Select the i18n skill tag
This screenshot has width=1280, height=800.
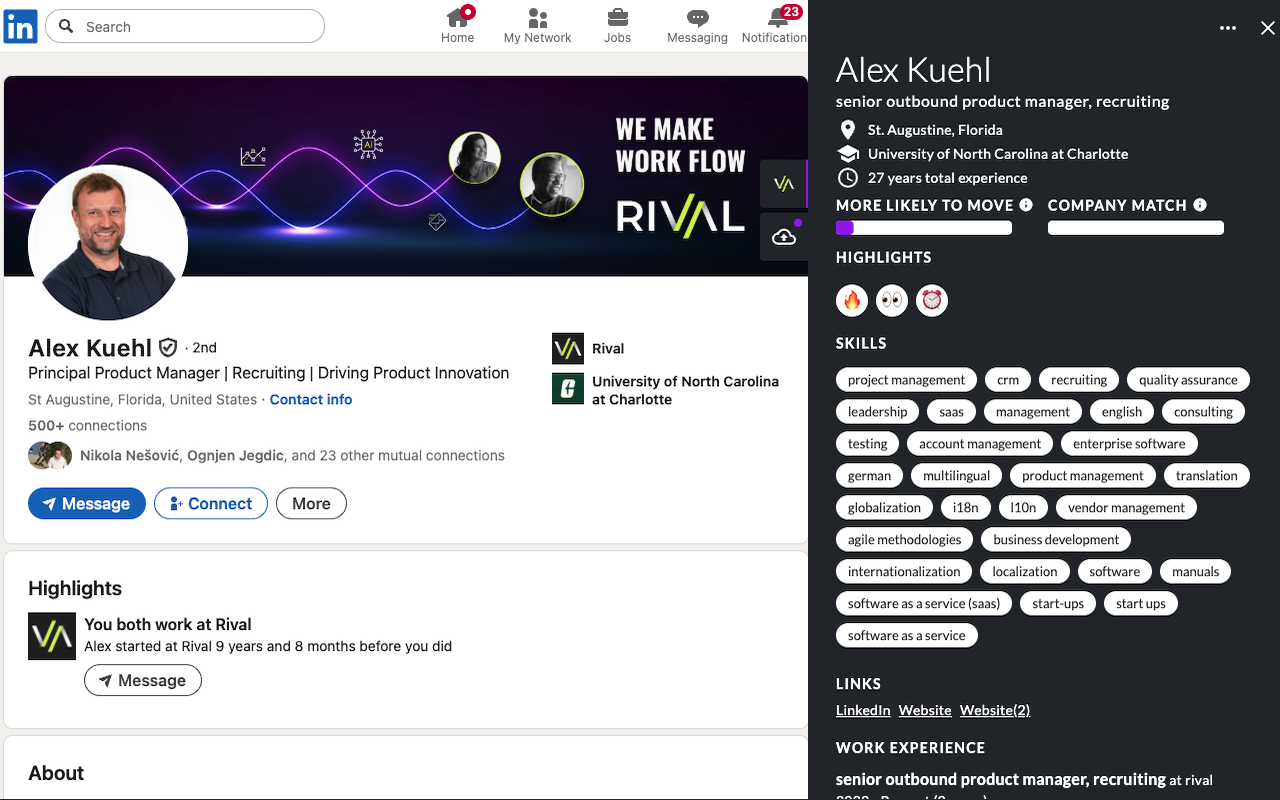(x=965, y=507)
